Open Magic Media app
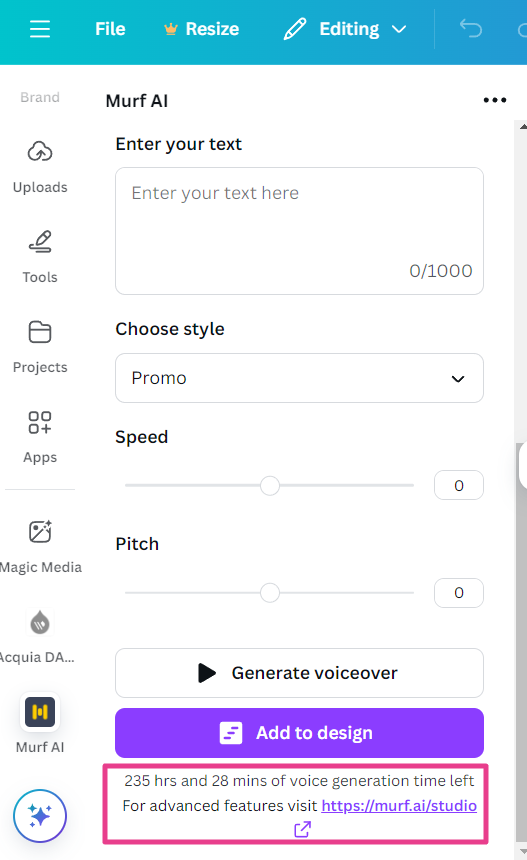This screenshot has width=527, height=860. point(40,546)
